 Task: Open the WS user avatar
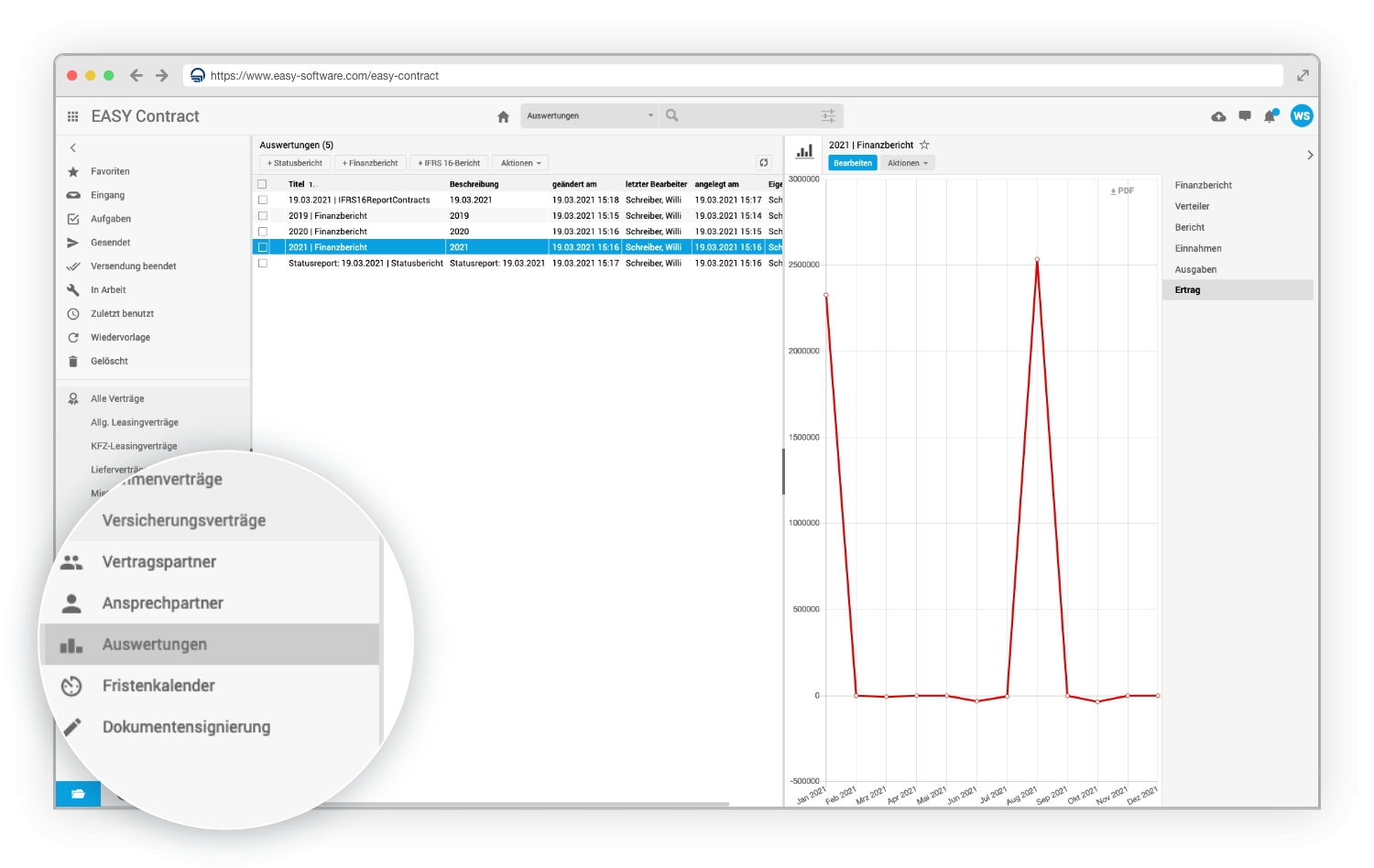coord(1302,115)
